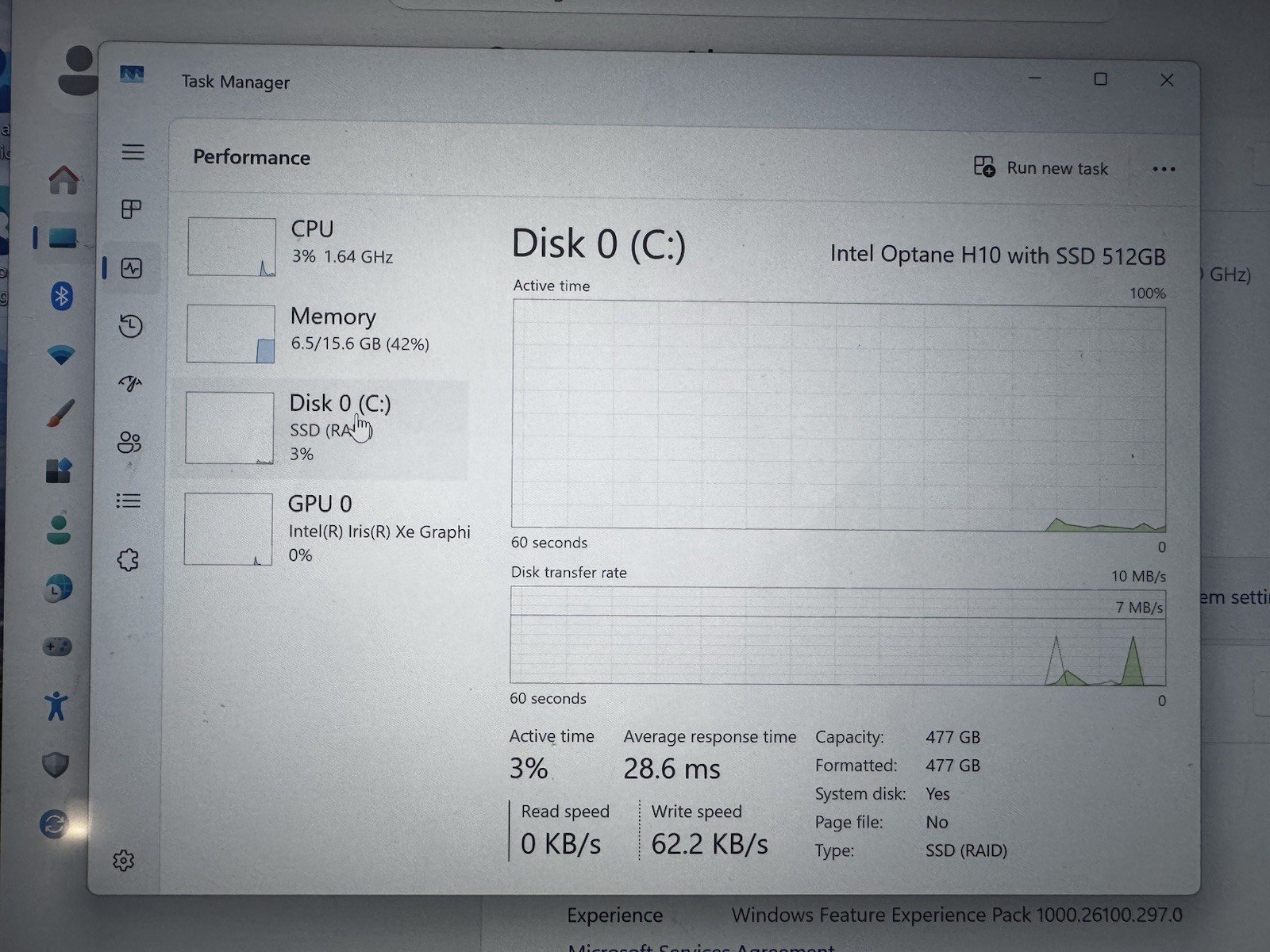
Task: Select GPU 0 Intel Iris Xe entry
Action: [326, 529]
